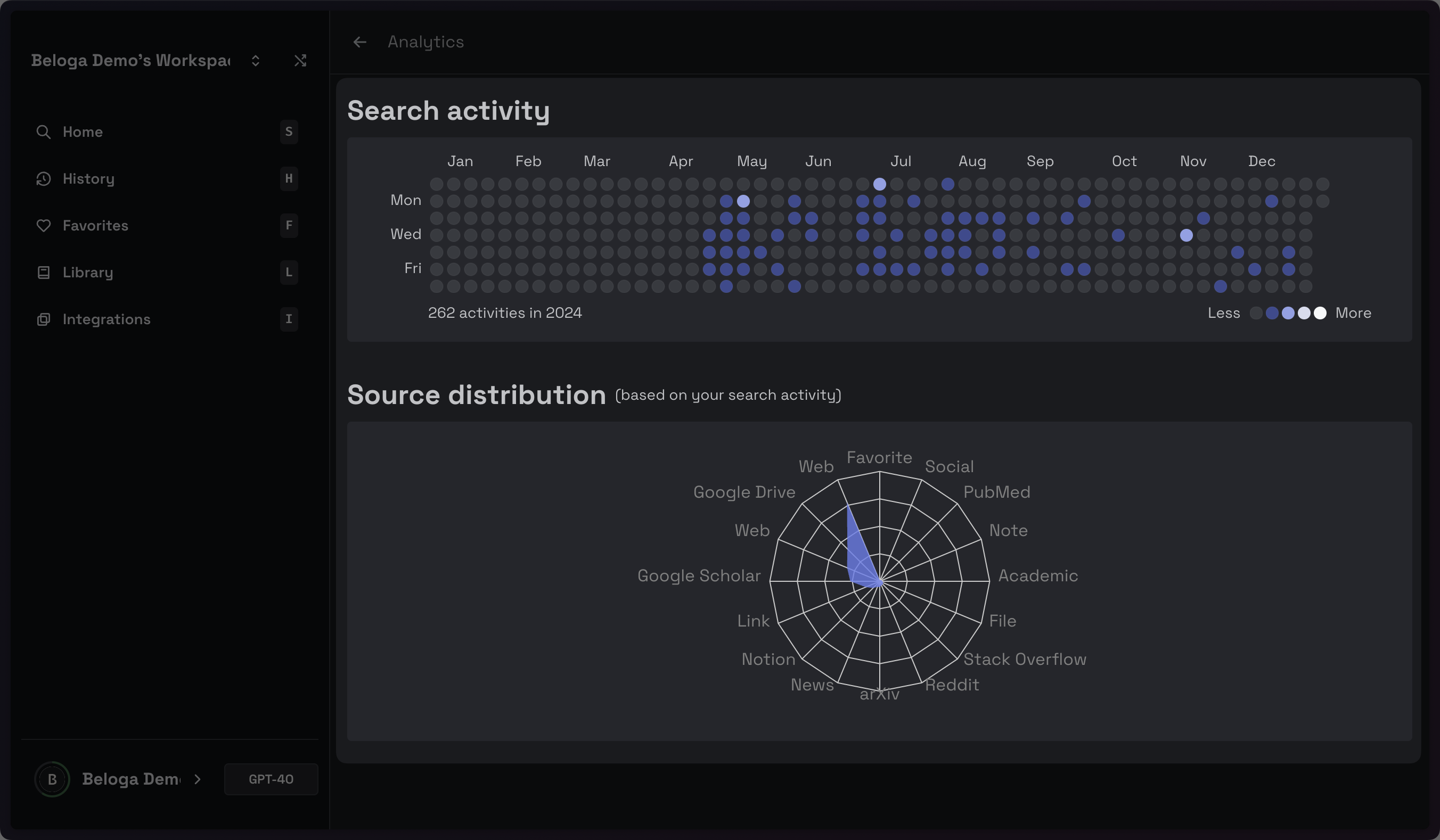1440x840 pixels.
Task: Open workspace switcher up-down chevrons
Action: point(256,61)
